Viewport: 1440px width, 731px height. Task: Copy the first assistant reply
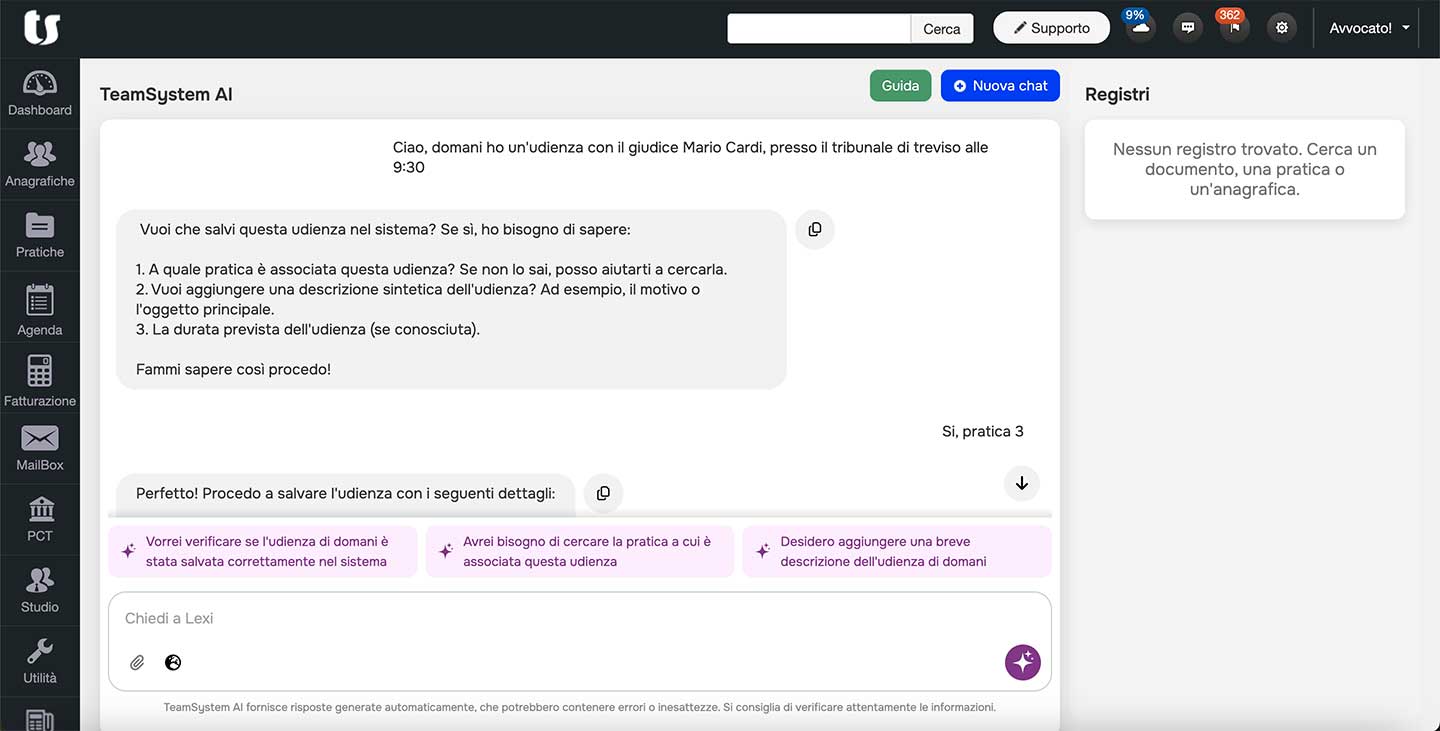click(x=815, y=229)
